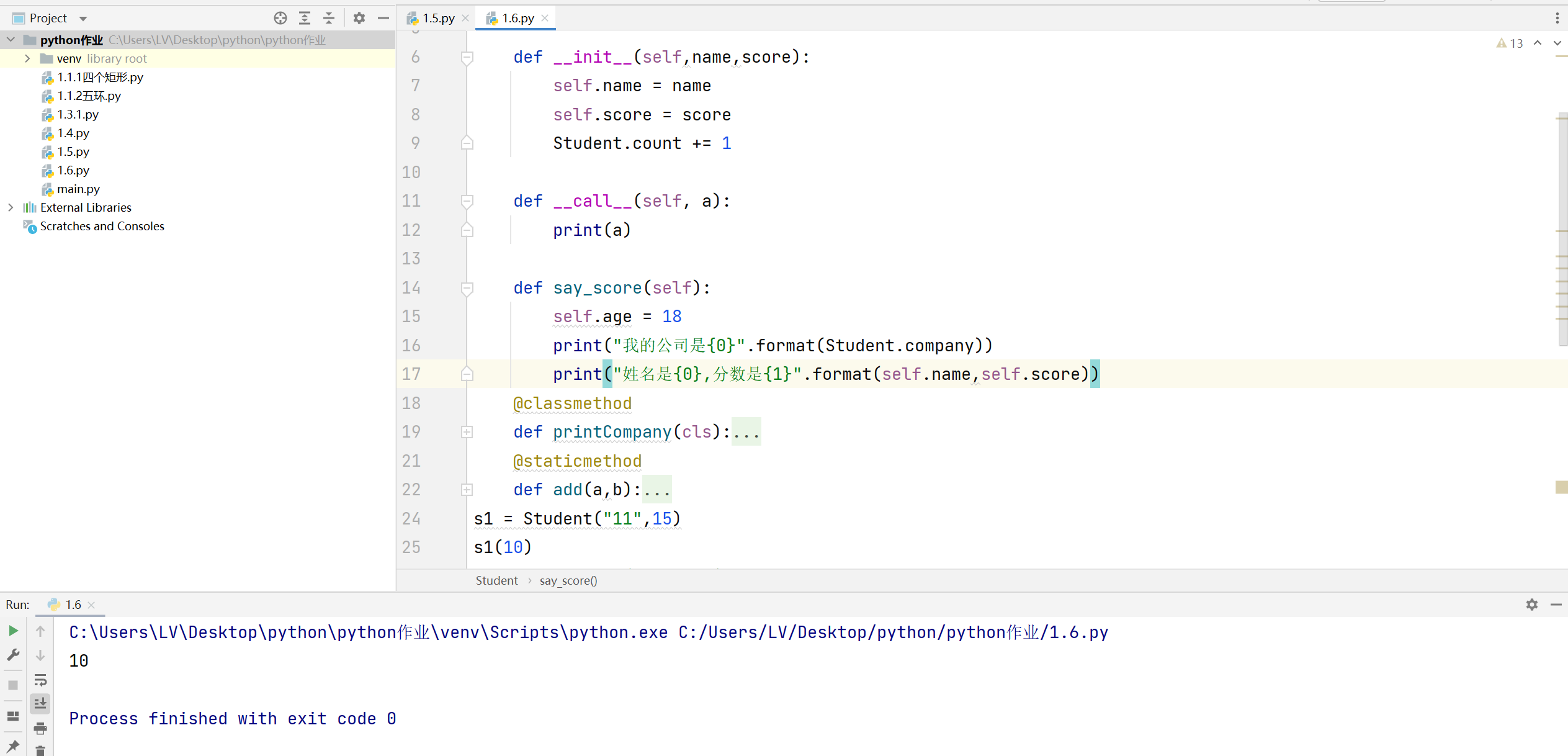This screenshot has width=1568, height=756.
Task: Close the 1.6.py editor tab
Action: point(545,18)
